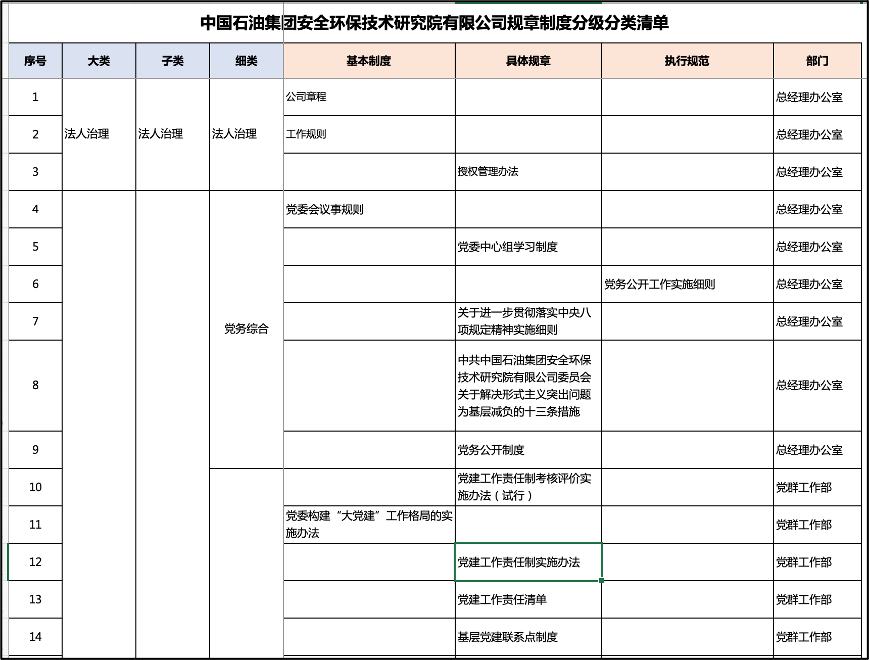The image size is (870, 660).
Task: Select the 细类 header cell
Action: click(x=246, y=61)
